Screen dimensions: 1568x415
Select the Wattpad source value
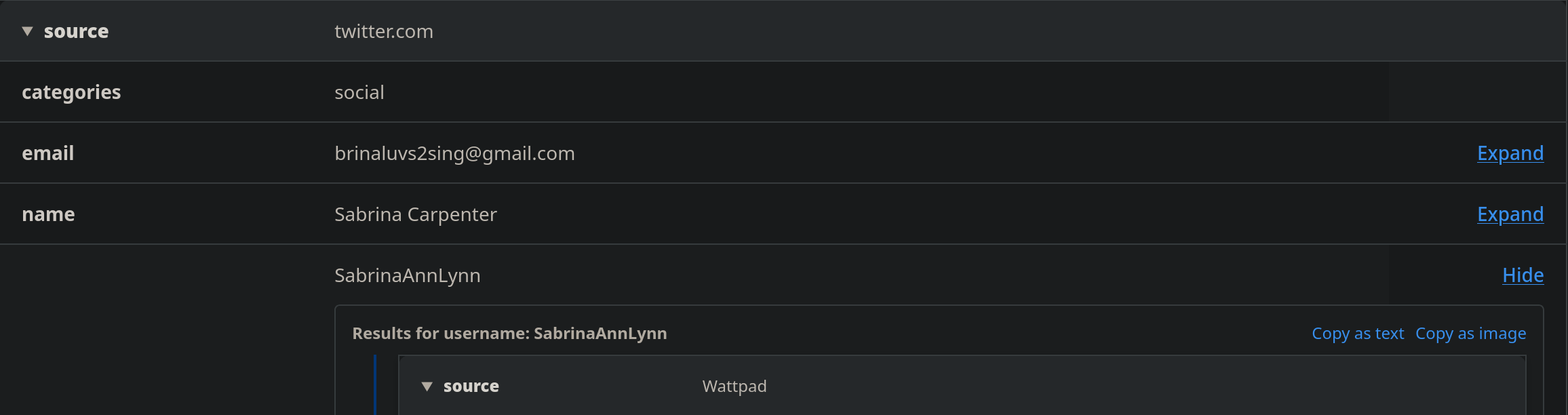(734, 387)
